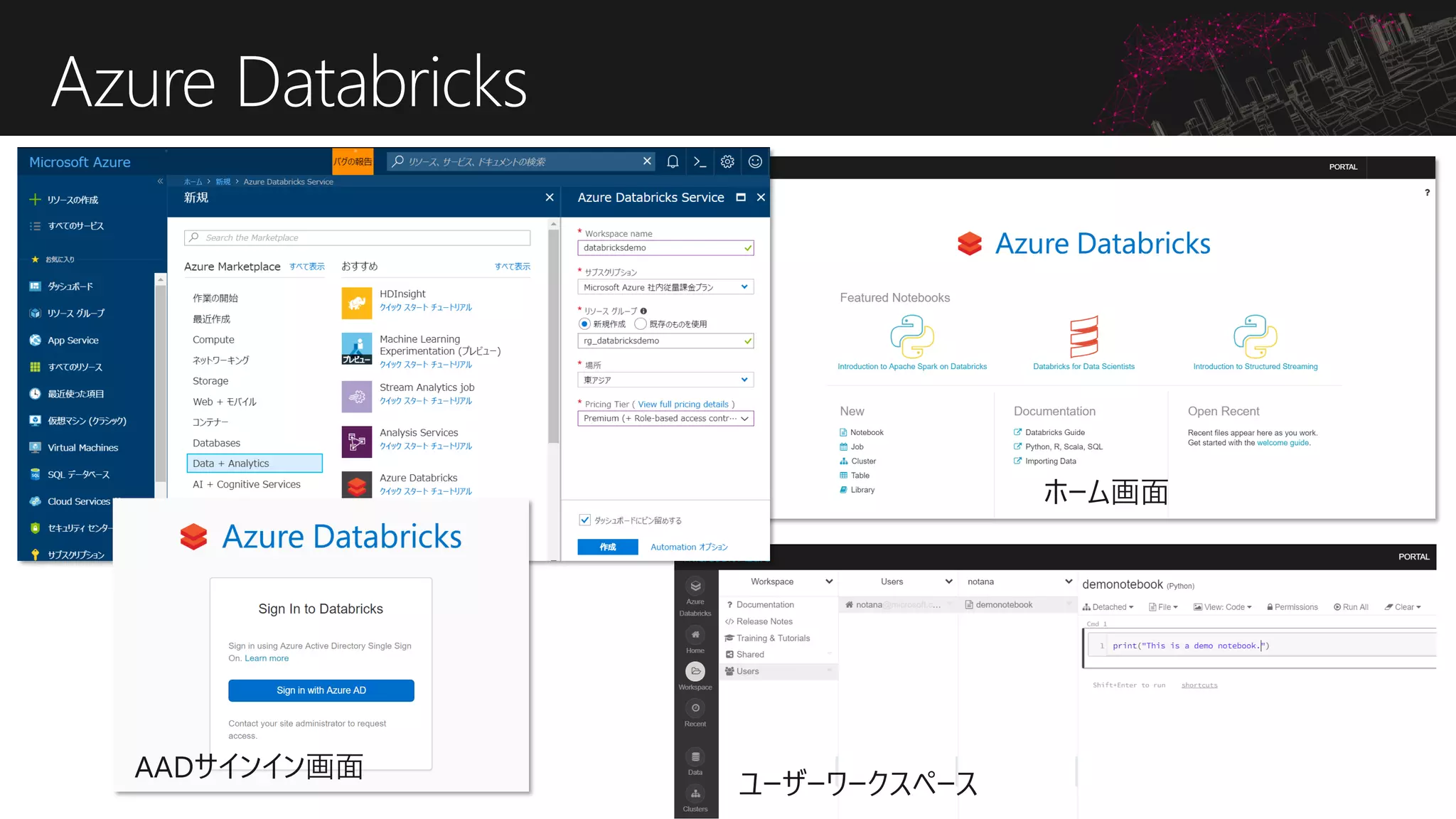Open Introduction to Apache Spark notebook icon
This screenshot has height=819, width=1456.
point(912,336)
